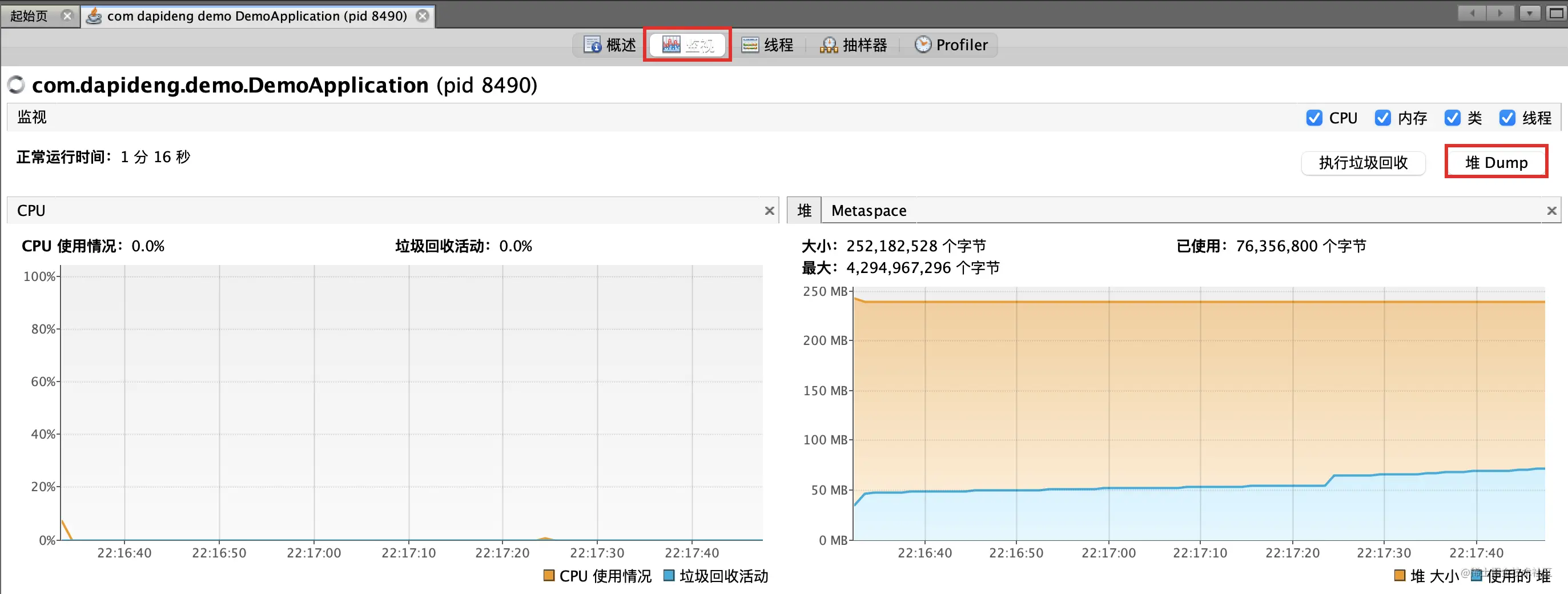Viewport: 1568px width, 594px height.
Task: Click the 堆 Dump button
Action: click(x=1496, y=163)
